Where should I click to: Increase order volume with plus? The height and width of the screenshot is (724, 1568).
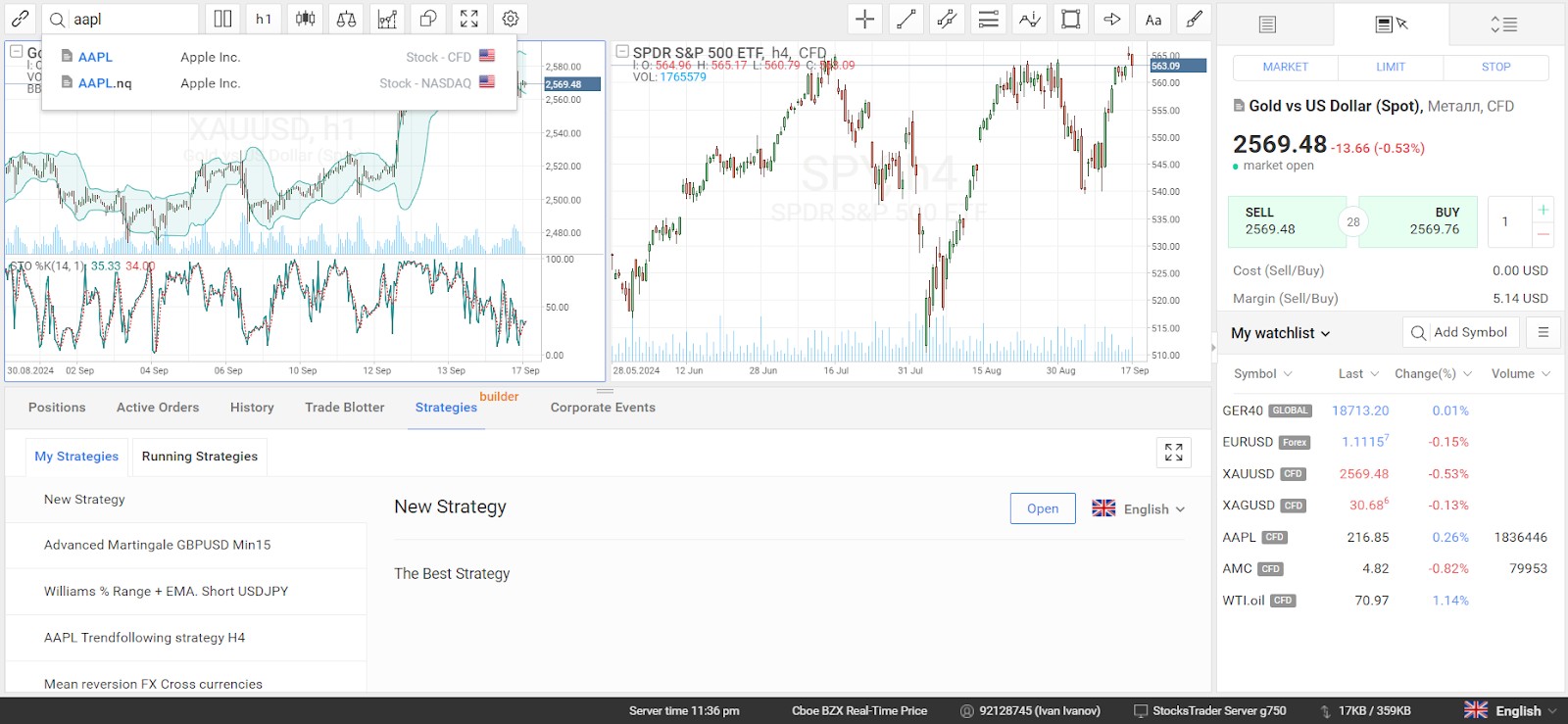[1543, 210]
